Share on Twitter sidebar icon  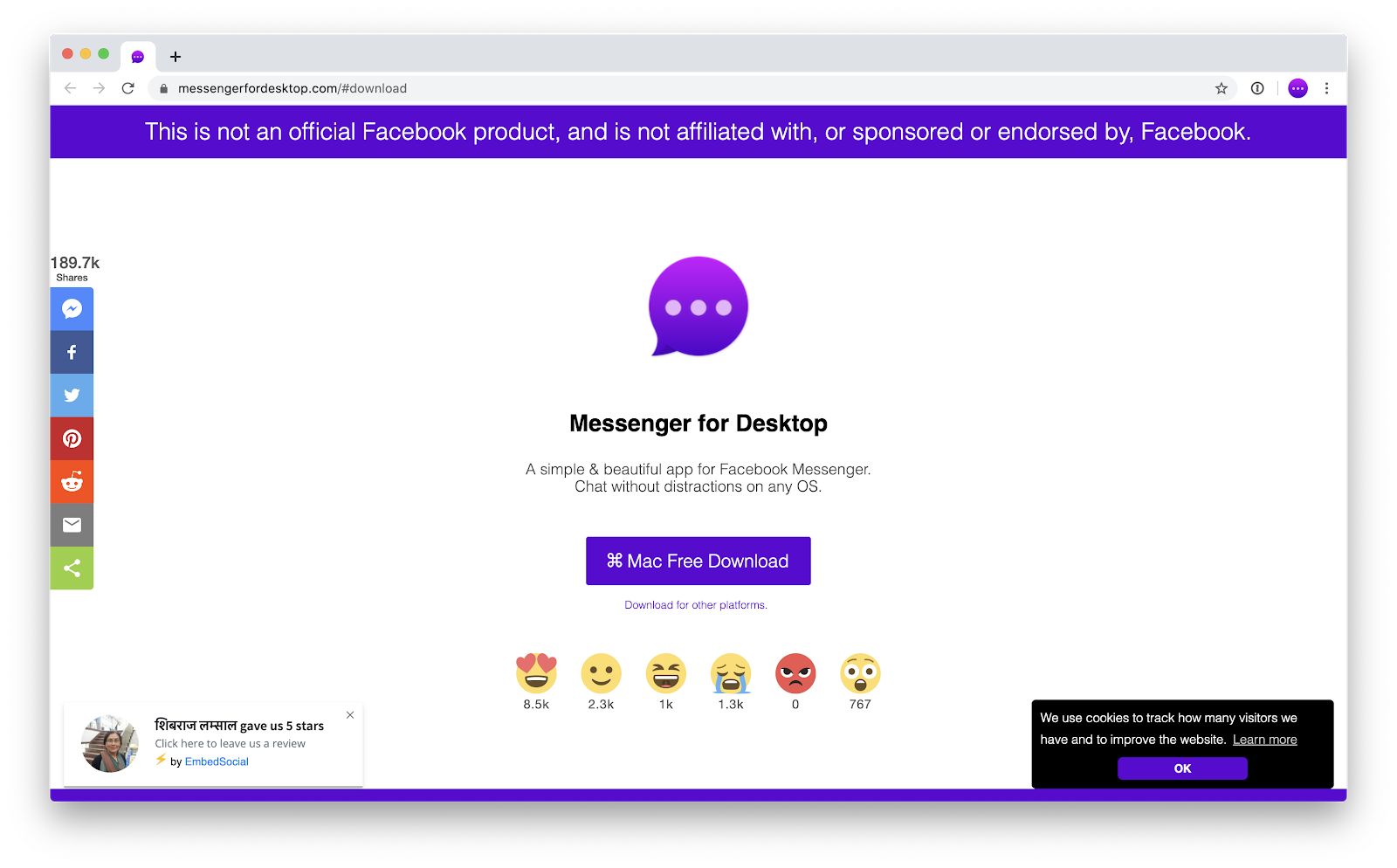(72, 396)
